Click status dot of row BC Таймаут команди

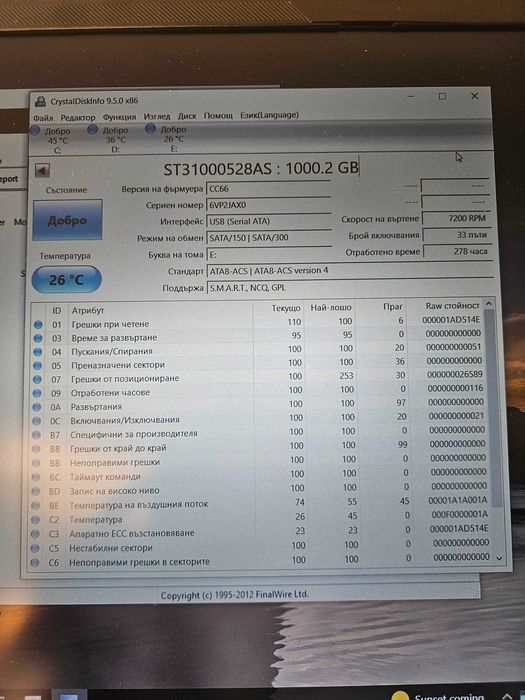[36, 477]
